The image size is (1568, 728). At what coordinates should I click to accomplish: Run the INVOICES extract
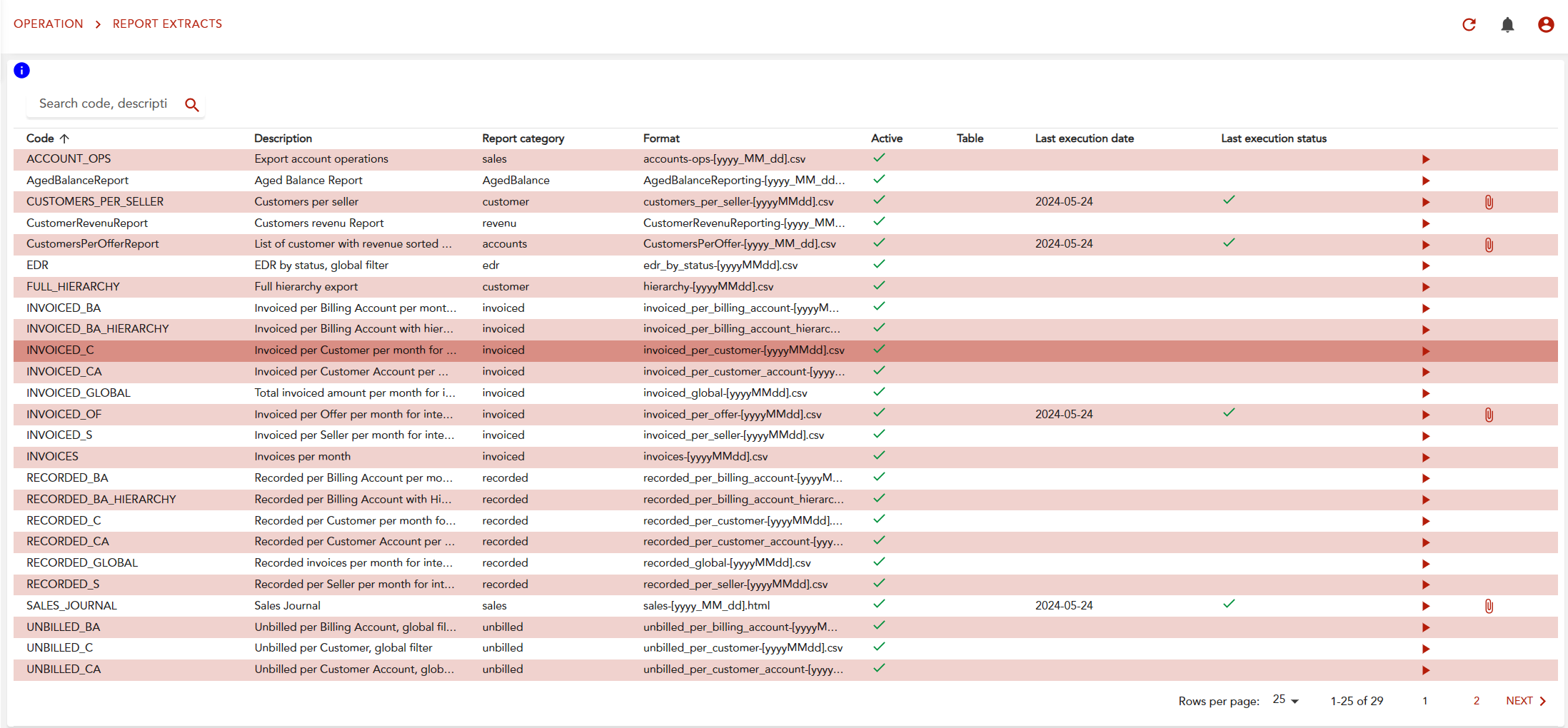[1426, 458]
